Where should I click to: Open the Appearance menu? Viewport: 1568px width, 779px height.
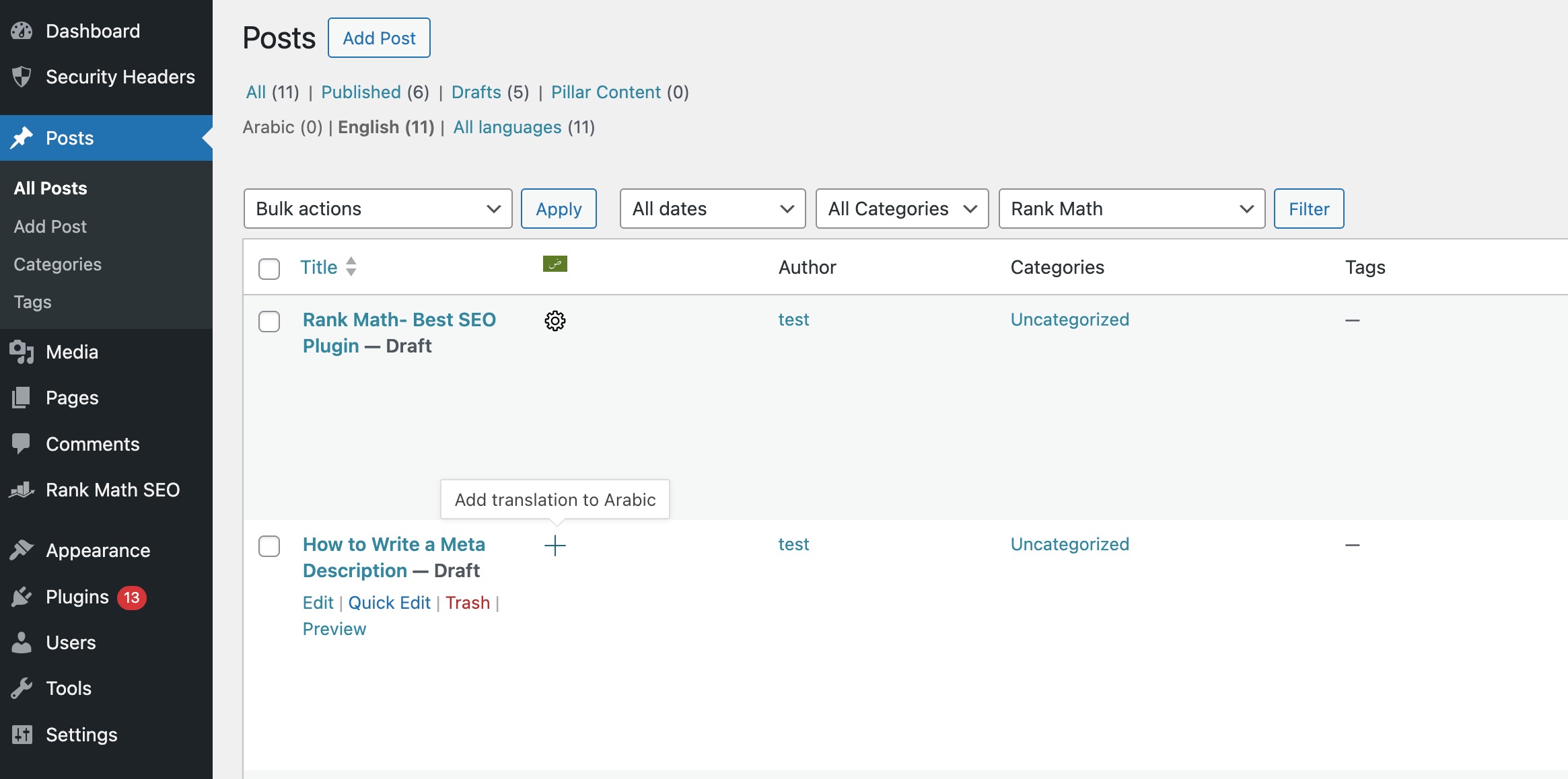tap(106, 550)
